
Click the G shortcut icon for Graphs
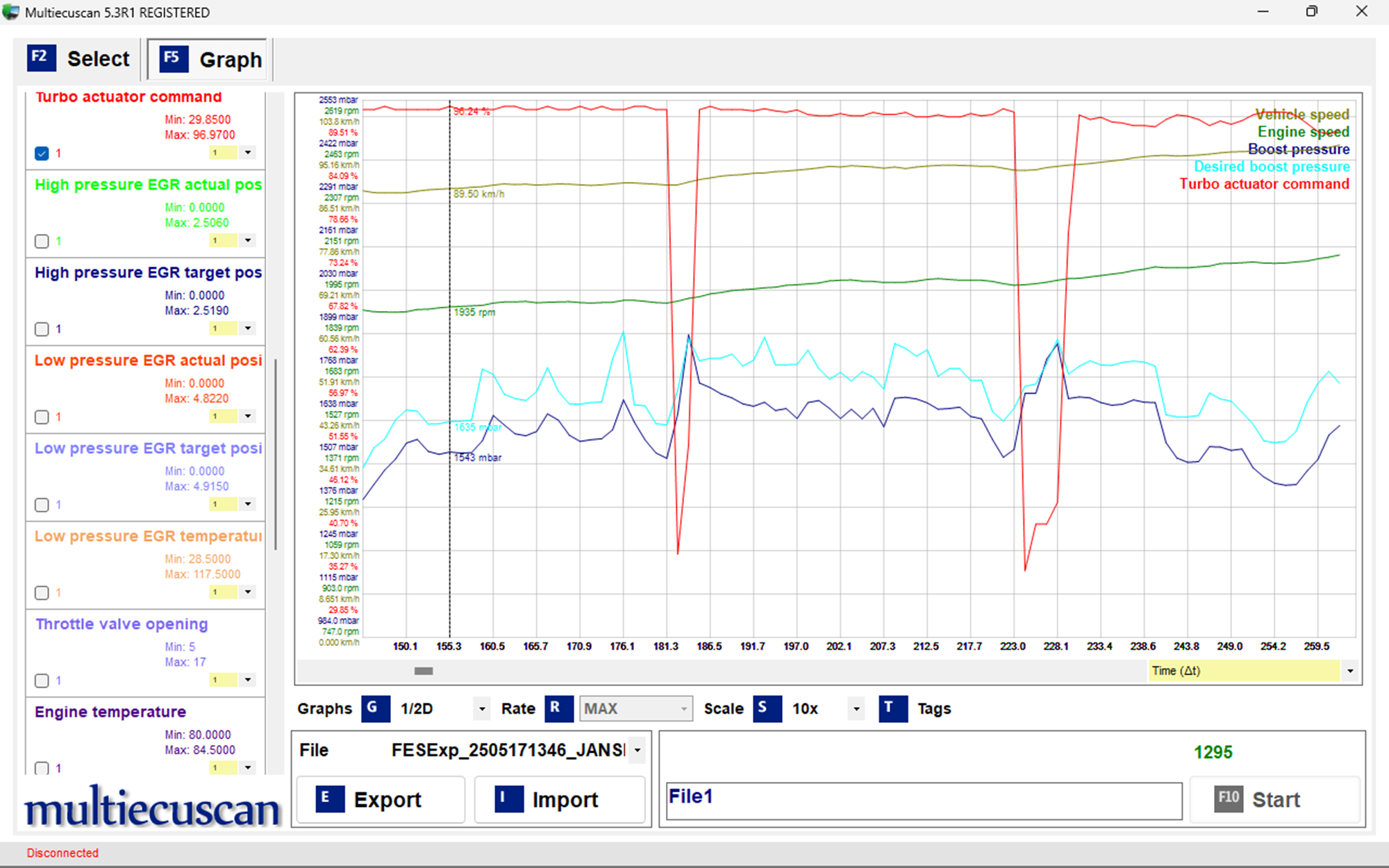(375, 709)
